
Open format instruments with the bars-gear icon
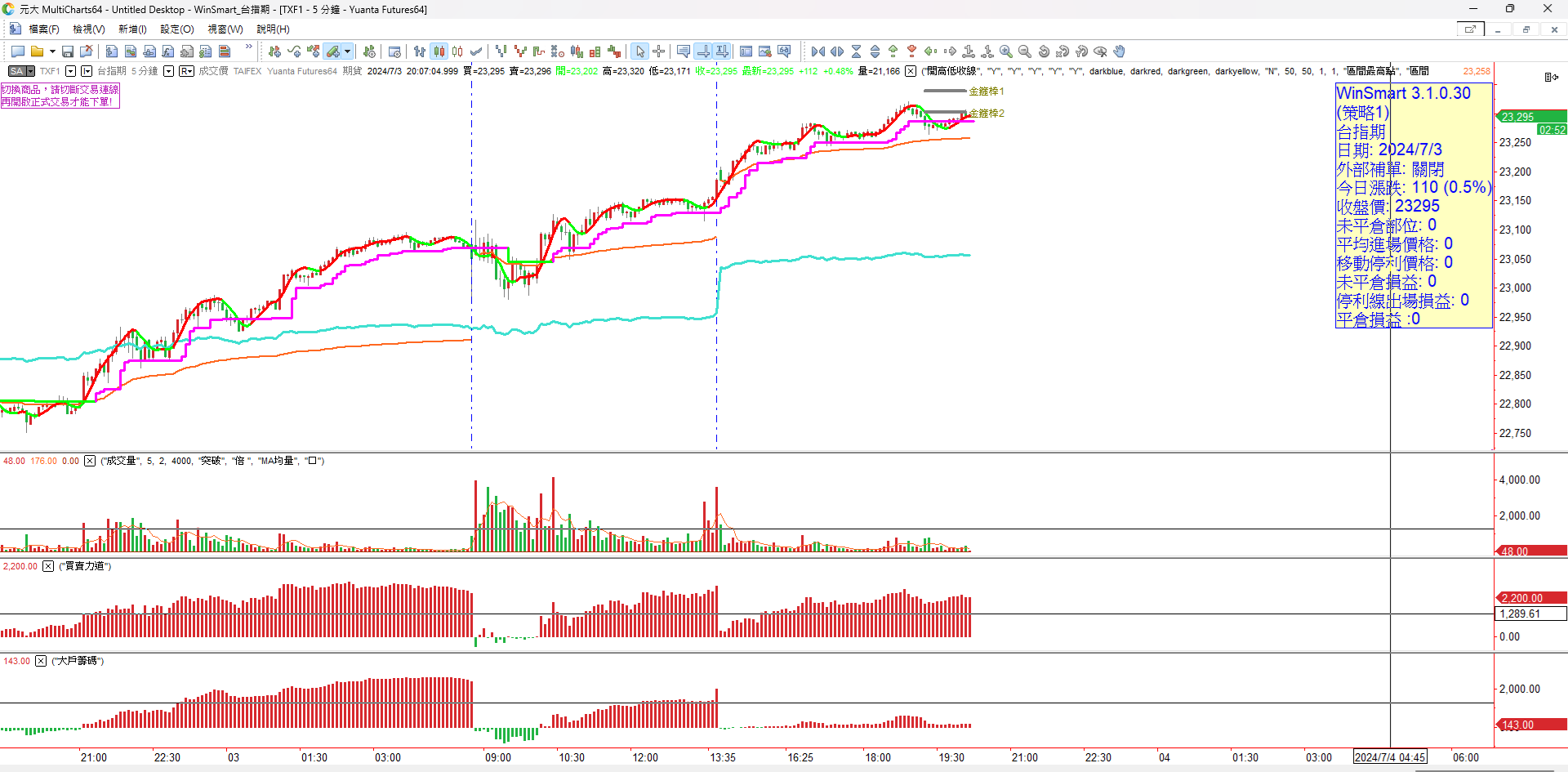[x=369, y=51]
